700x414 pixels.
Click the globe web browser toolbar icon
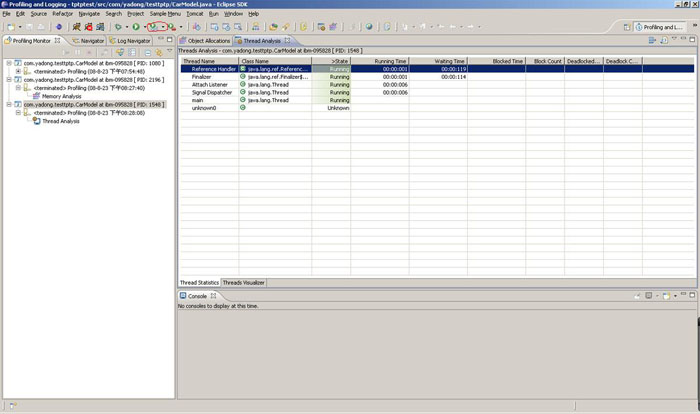tap(369, 27)
